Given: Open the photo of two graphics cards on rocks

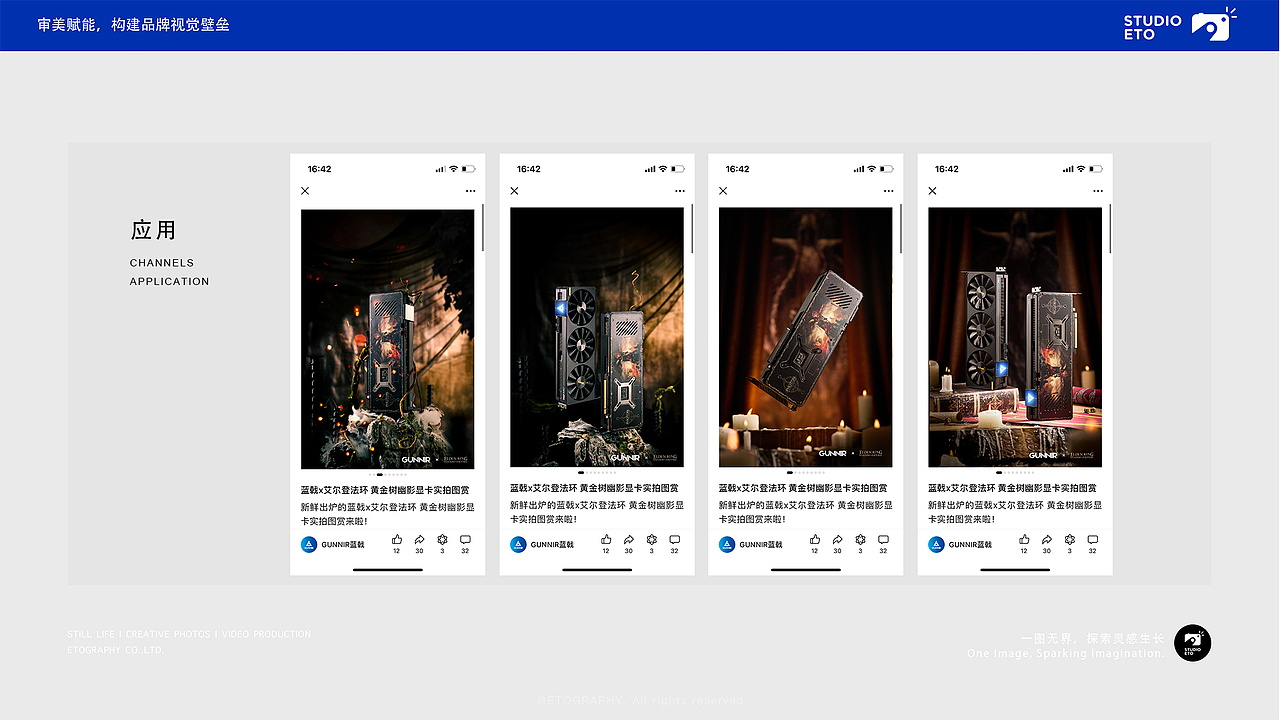Looking at the screenshot, I should pos(597,338).
